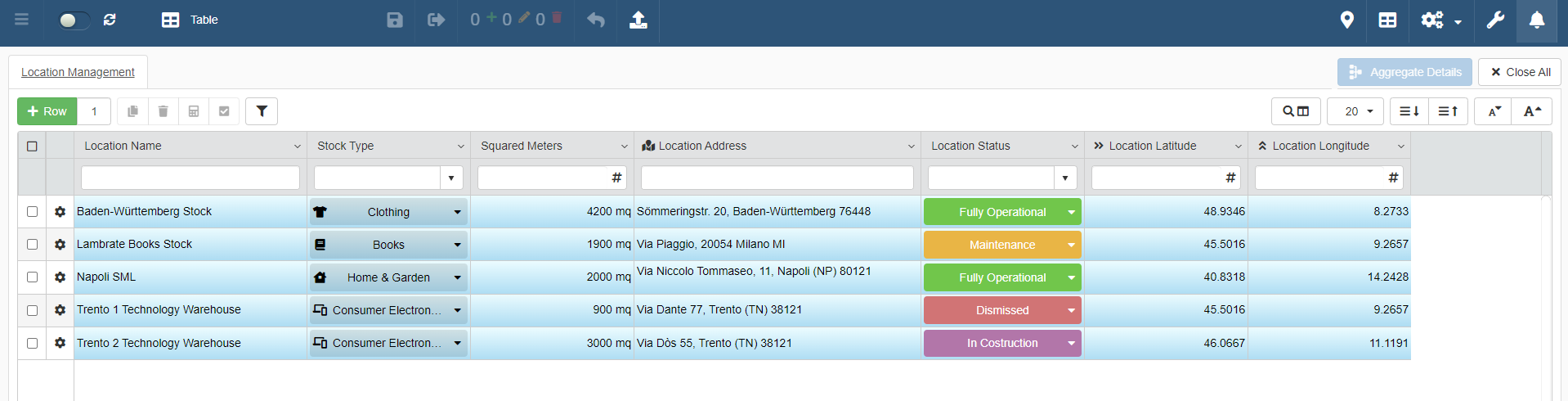Viewport: 1568px width, 401px height.
Task: Toggle the switch in the top bar
Action: pyautogui.click(x=74, y=20)
